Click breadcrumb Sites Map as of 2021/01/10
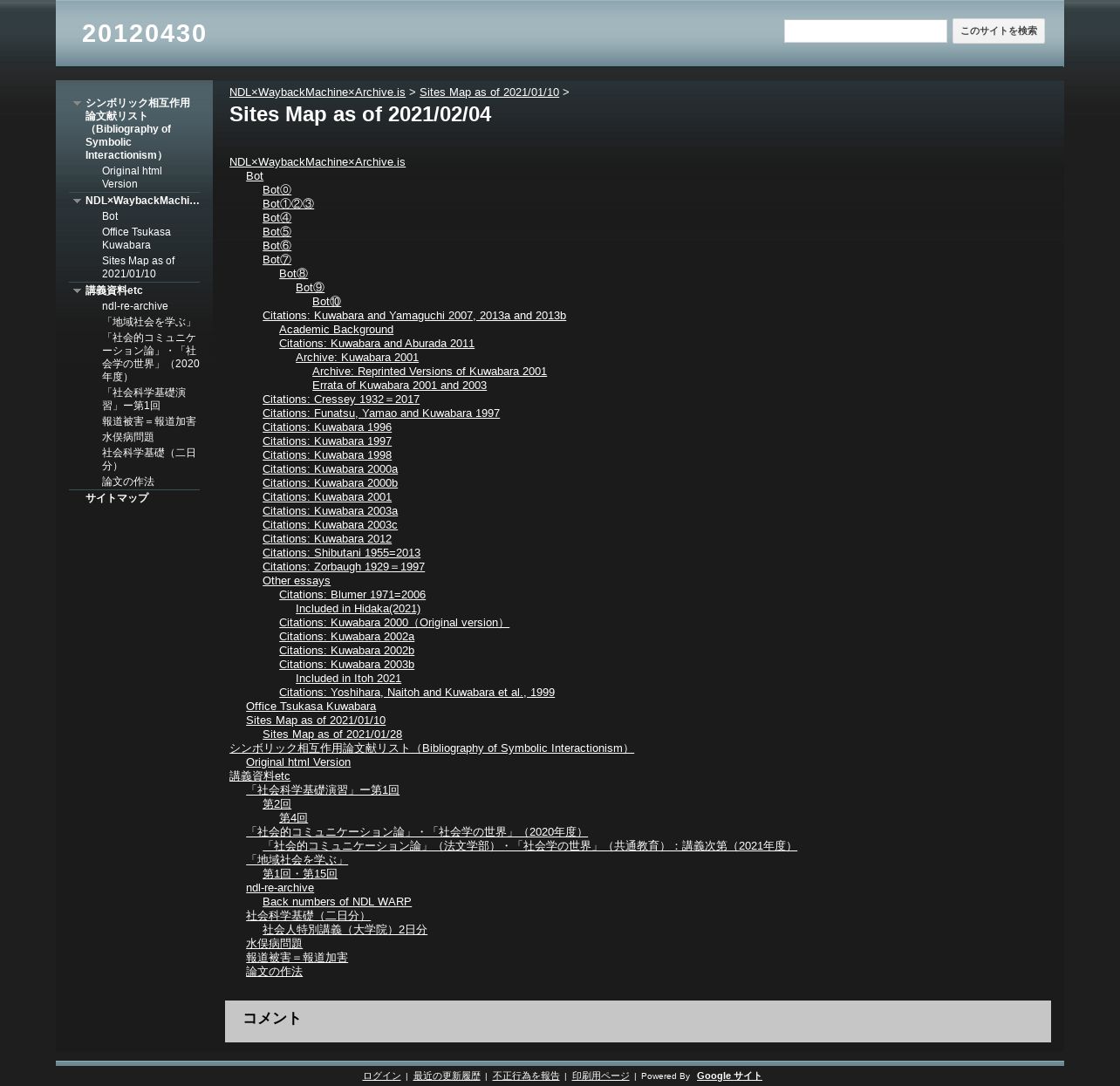1120x1086 pixels. coord(488,92)
